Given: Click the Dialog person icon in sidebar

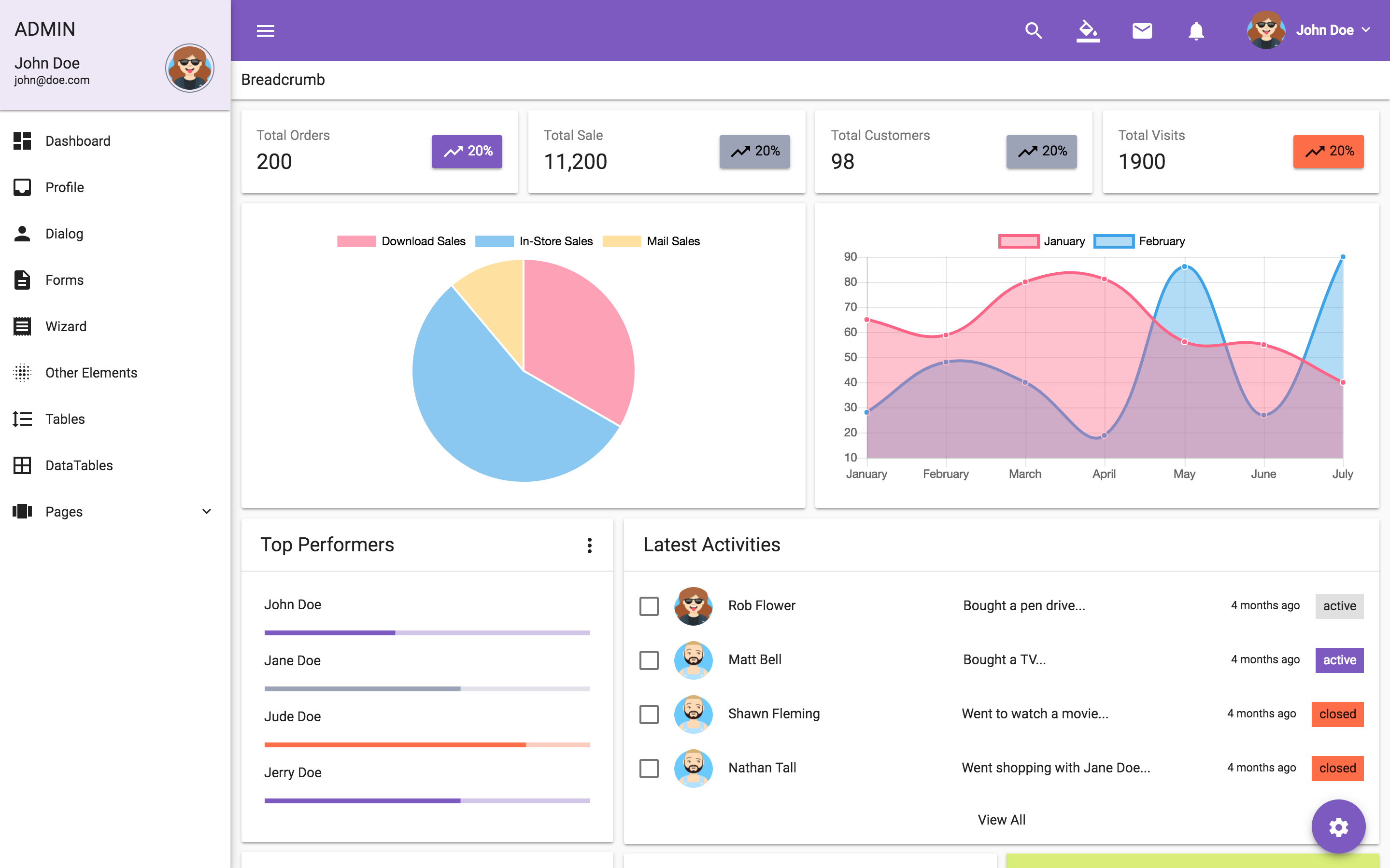Looking at the screenshot, I should pyautogui.click(x=22, y=234).
